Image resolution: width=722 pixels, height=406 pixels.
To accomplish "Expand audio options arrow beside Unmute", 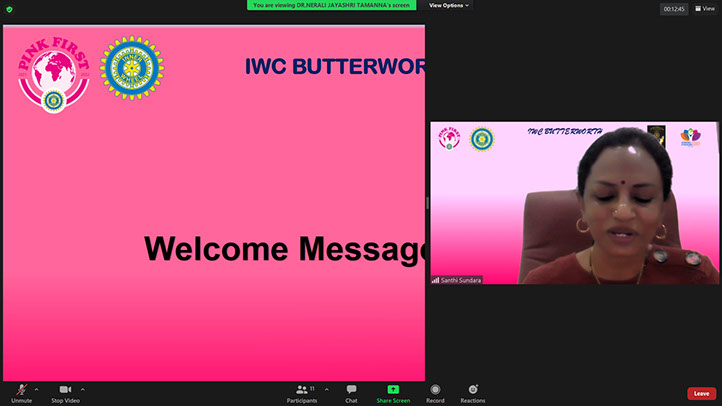I will (37, 389).
